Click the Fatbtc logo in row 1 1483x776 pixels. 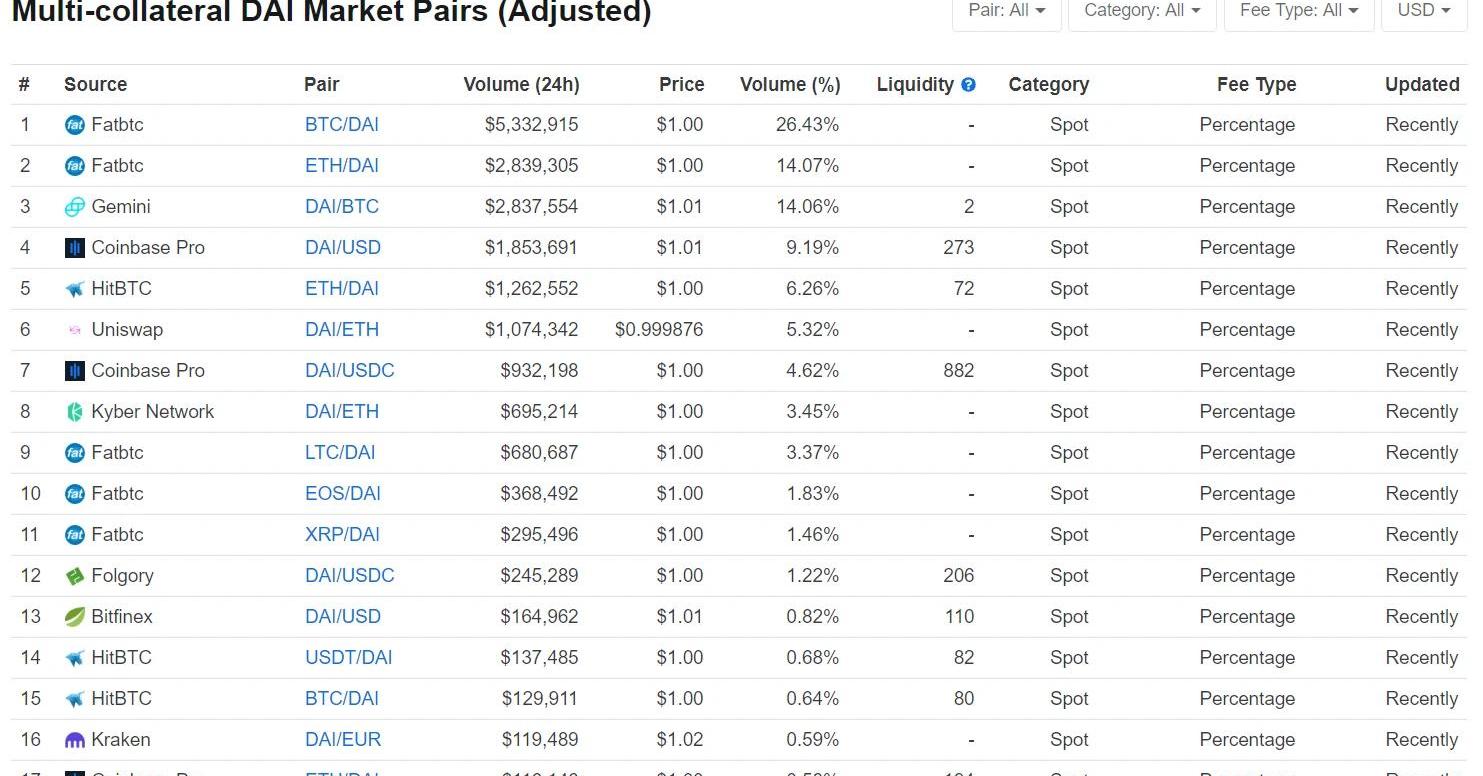tap(75, 125)
